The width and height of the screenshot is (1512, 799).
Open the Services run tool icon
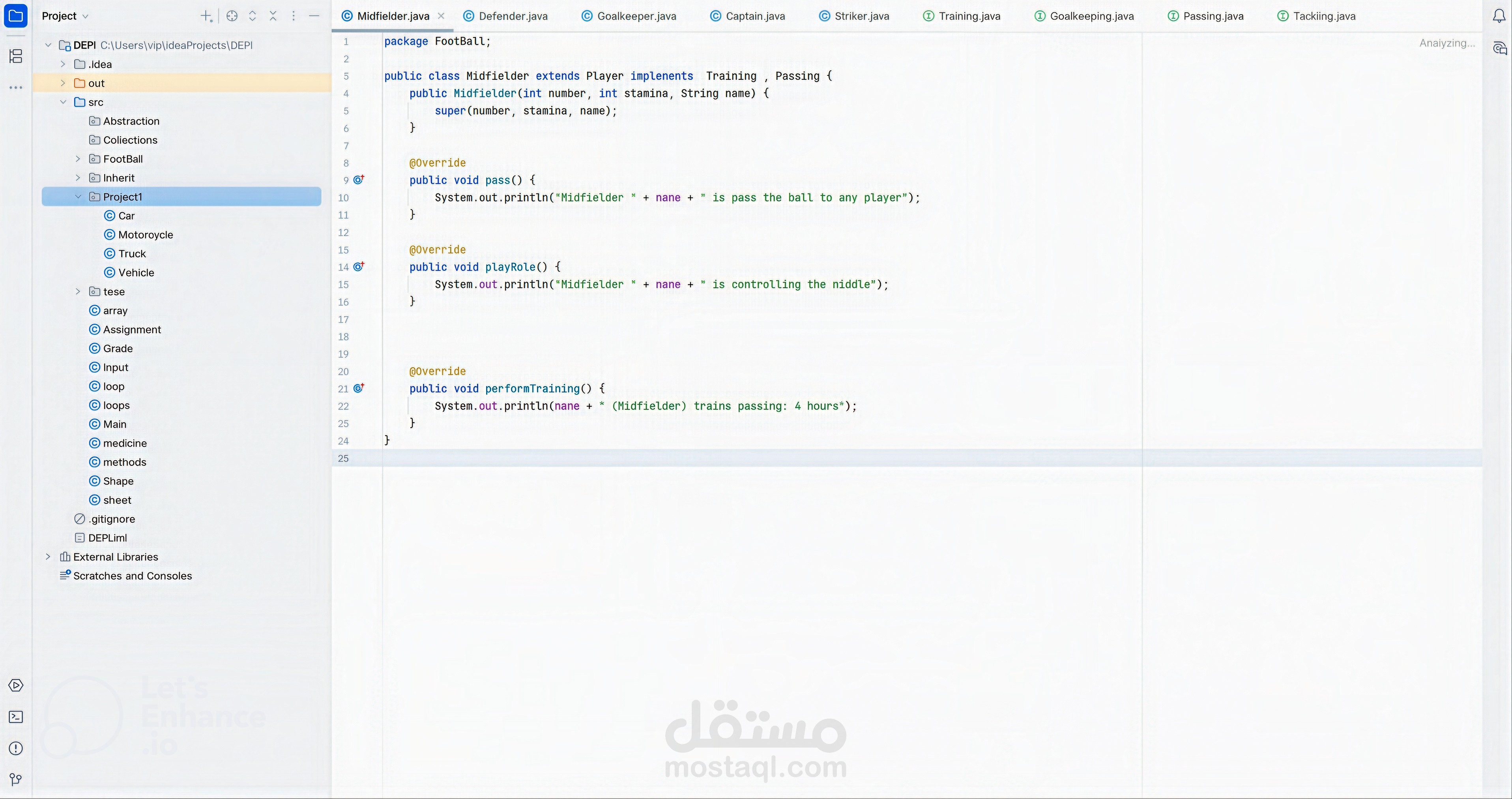(x=16, y=686)
